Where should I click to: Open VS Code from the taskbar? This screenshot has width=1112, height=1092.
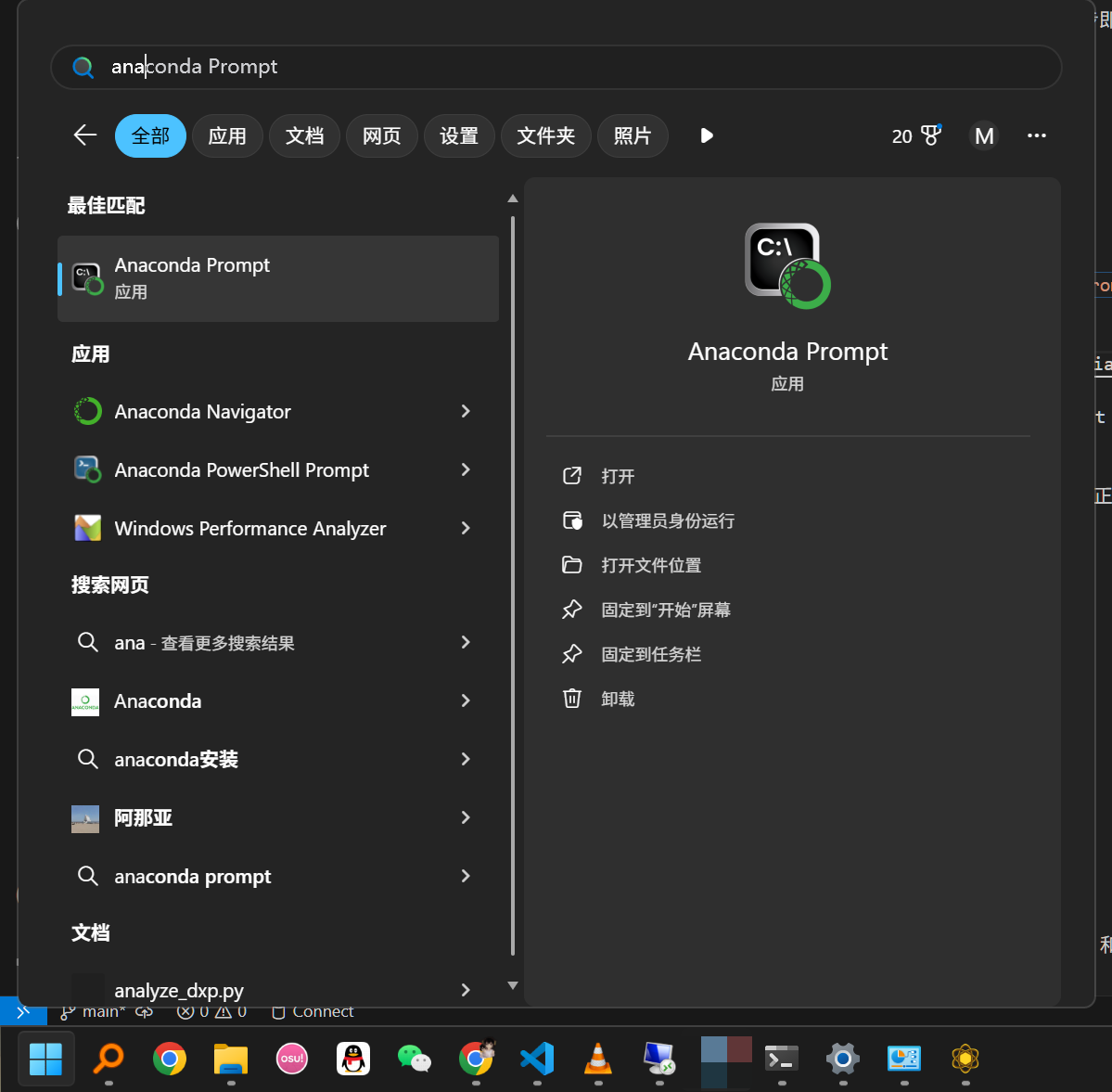coord(537,1059)
